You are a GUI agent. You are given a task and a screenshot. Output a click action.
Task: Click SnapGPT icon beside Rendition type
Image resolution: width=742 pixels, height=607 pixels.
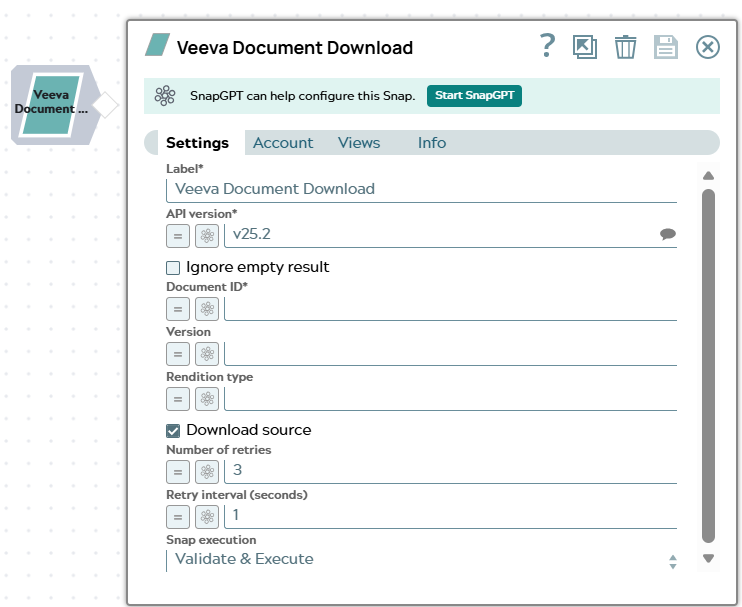tap(207, 399)
